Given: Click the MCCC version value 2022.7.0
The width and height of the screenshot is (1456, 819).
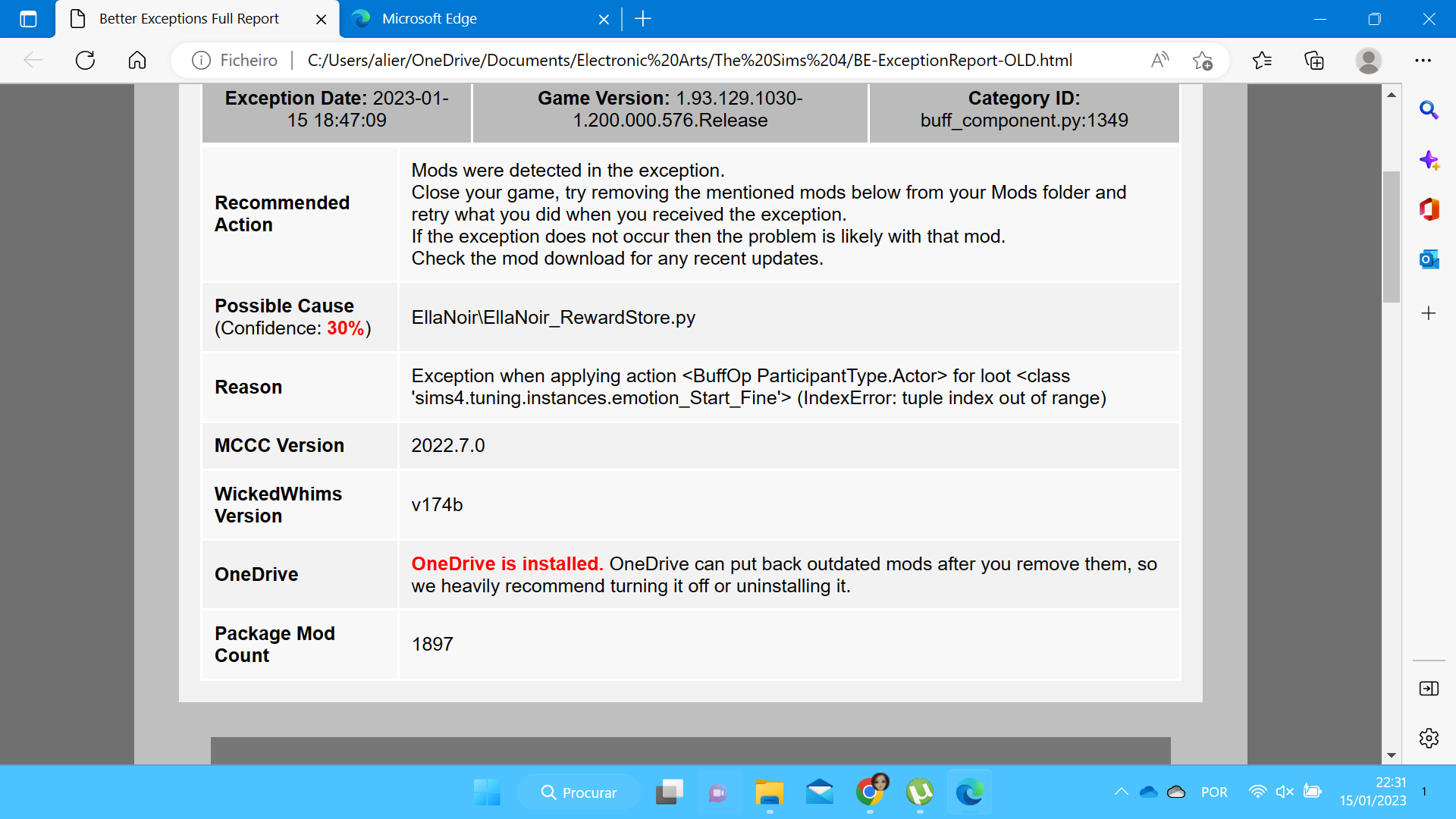Looking at the screenshot, I should (448, 446).
